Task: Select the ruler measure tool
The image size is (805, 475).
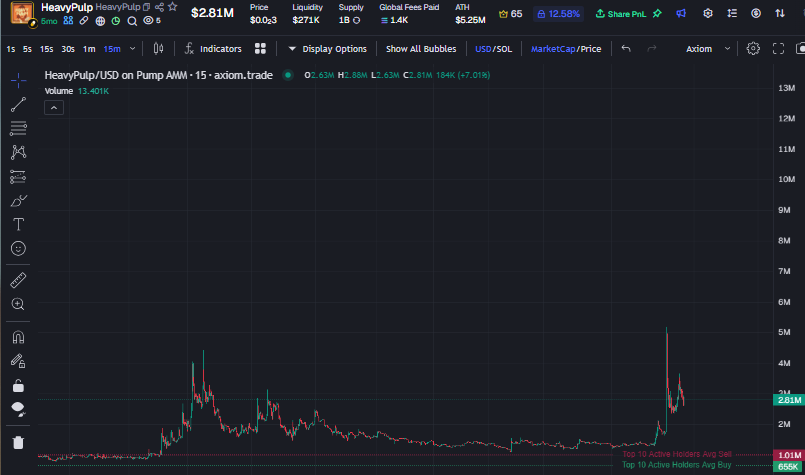Action: [x=18, y=280]
